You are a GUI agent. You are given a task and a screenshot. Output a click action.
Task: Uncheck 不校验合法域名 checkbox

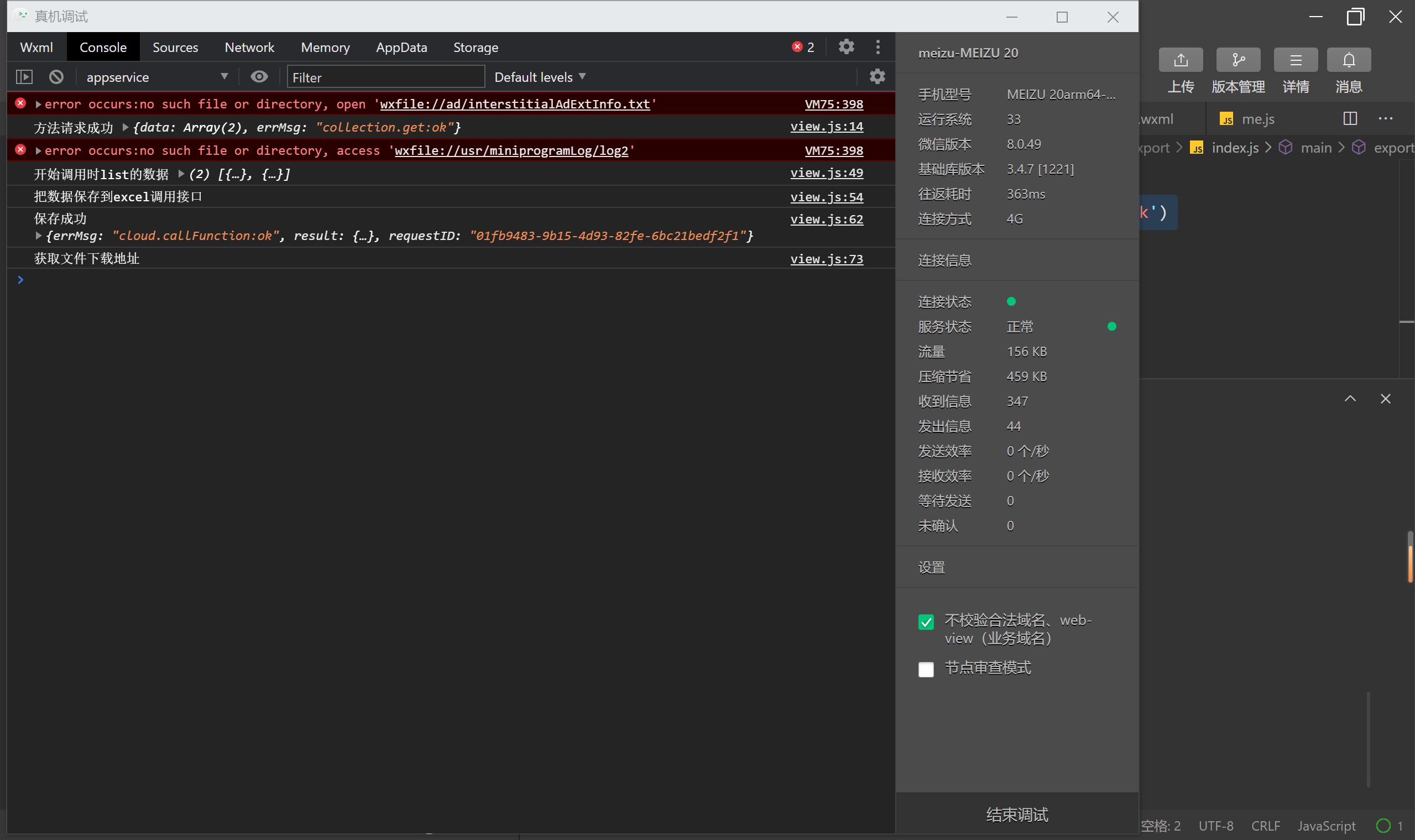926,622
